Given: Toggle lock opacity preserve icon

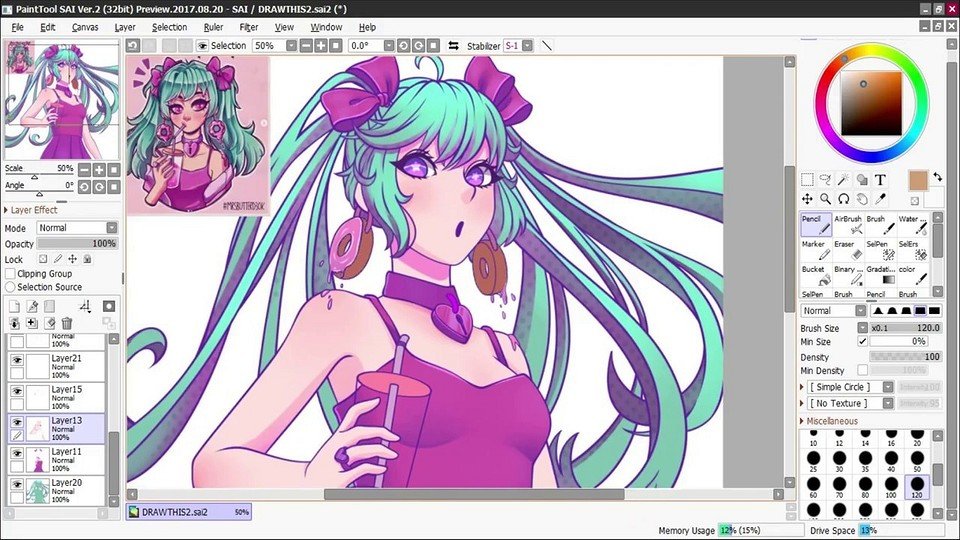Looking at the screenshot, I should (43, 259).
